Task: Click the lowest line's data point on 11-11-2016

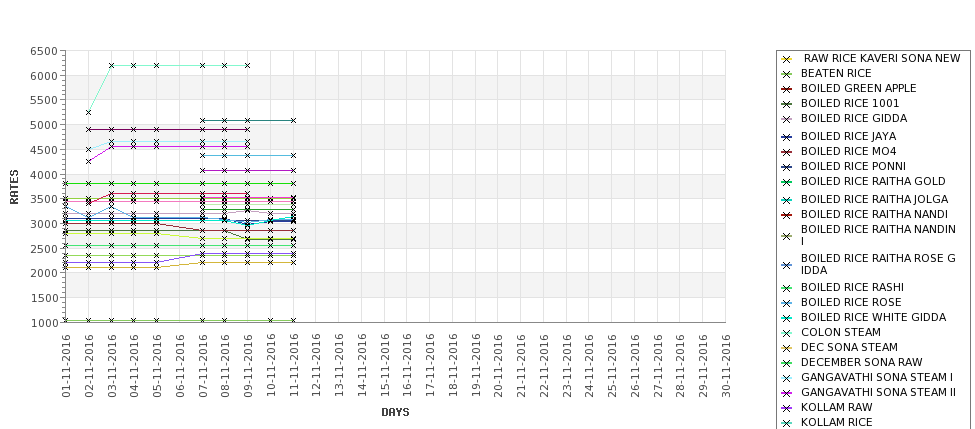Action: [x=293, y=321]
